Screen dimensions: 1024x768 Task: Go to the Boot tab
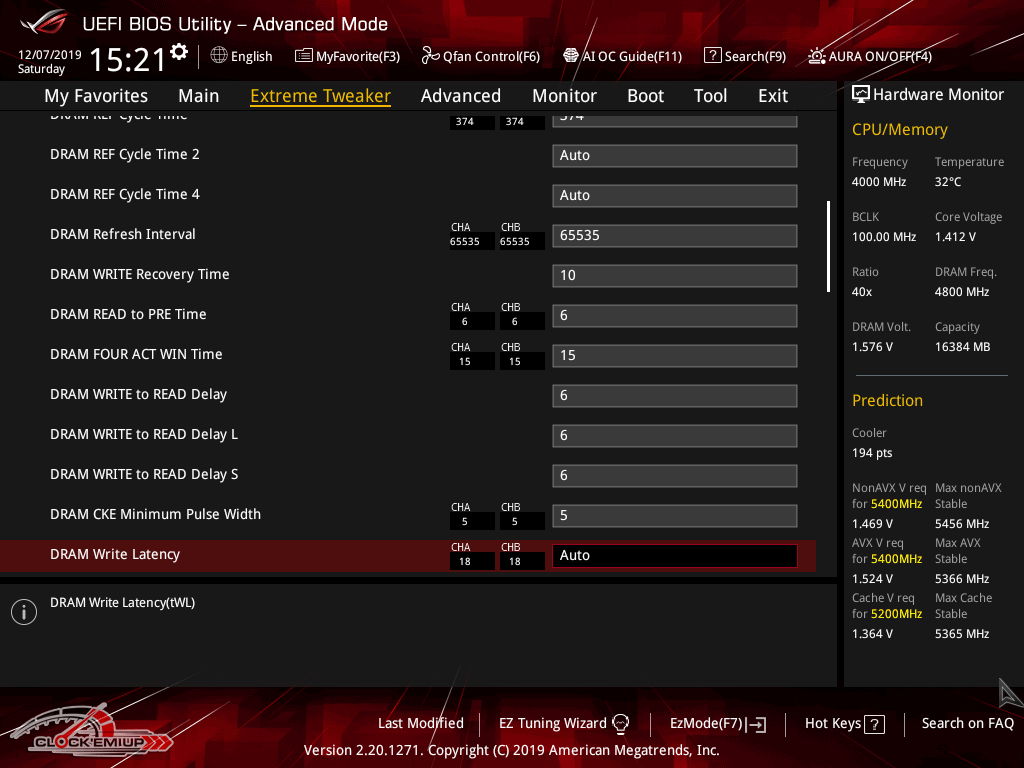(645, 96)
